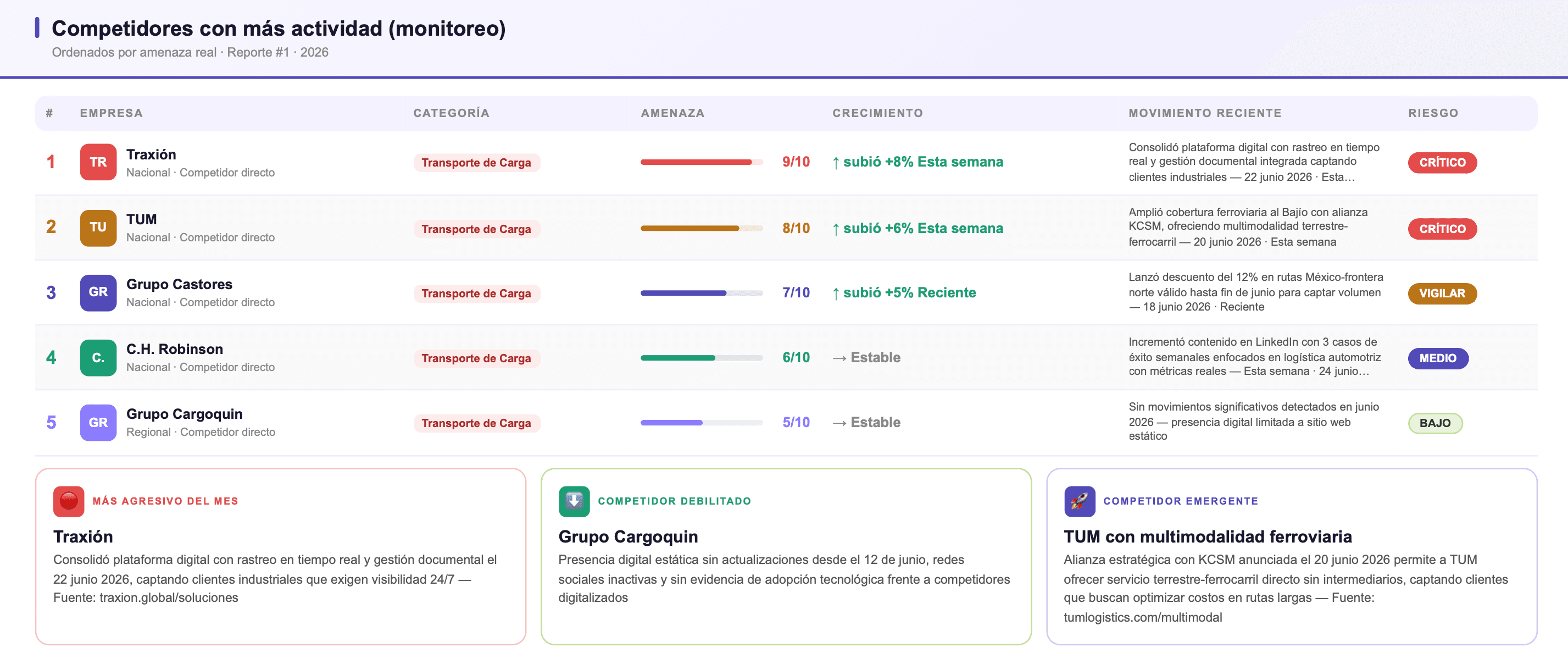Click the MEDIO risk badge for C.H. Robinson
The image size is (1568, 653).
point(1438,358)
